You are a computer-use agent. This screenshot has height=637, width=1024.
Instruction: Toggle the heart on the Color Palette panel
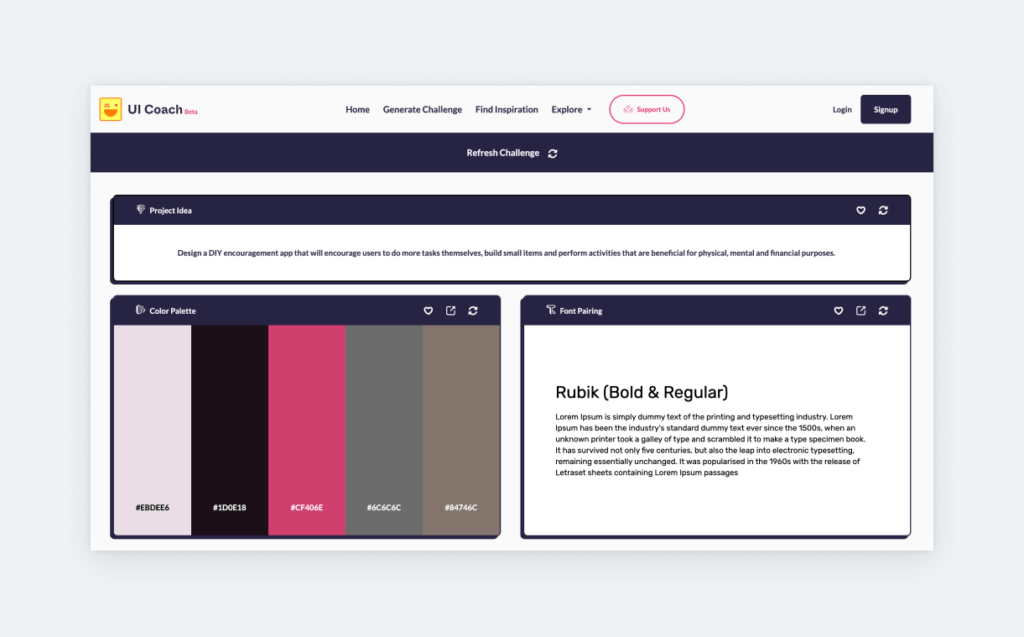click(428, 311)
